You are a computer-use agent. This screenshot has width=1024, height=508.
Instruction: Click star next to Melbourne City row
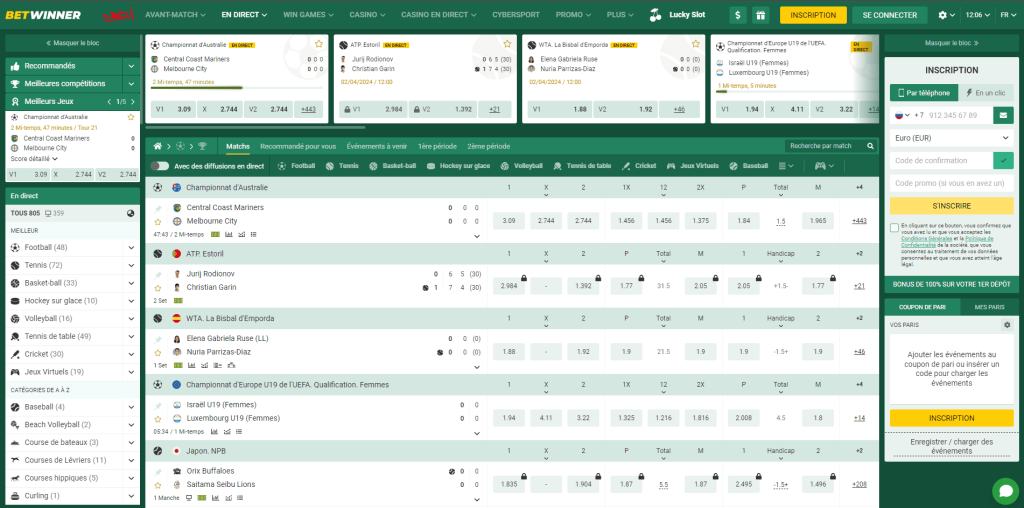coord(157,222)
